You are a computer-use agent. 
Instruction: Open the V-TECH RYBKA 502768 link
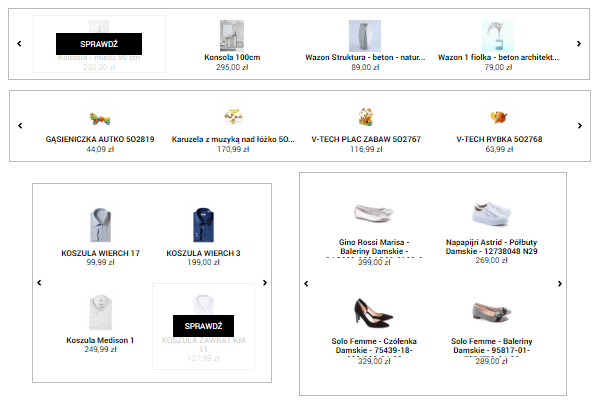coord(499,139)
